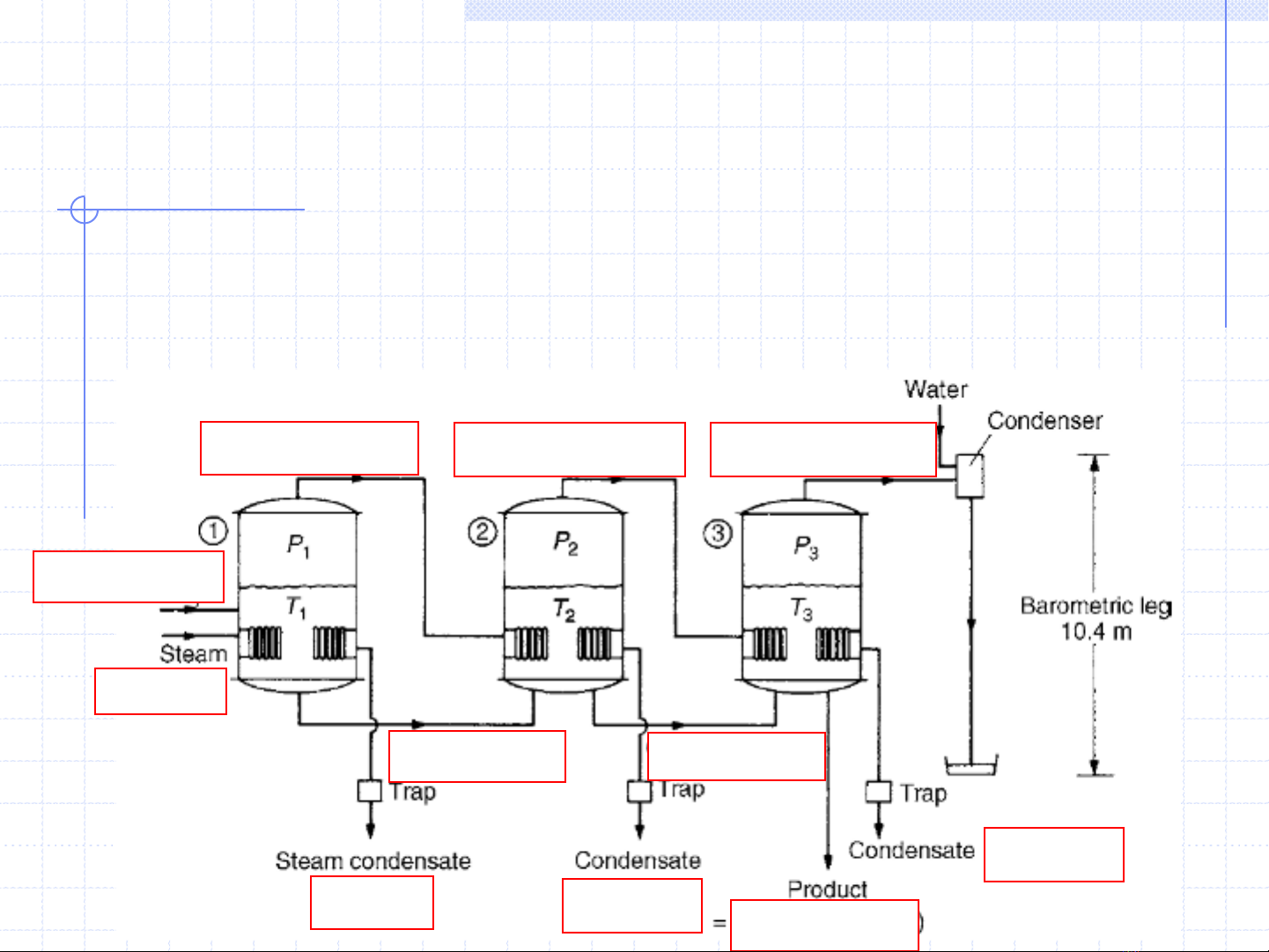The image size is (1269, 952).
Task: Click the "Water" label
Action: [935, 389]
